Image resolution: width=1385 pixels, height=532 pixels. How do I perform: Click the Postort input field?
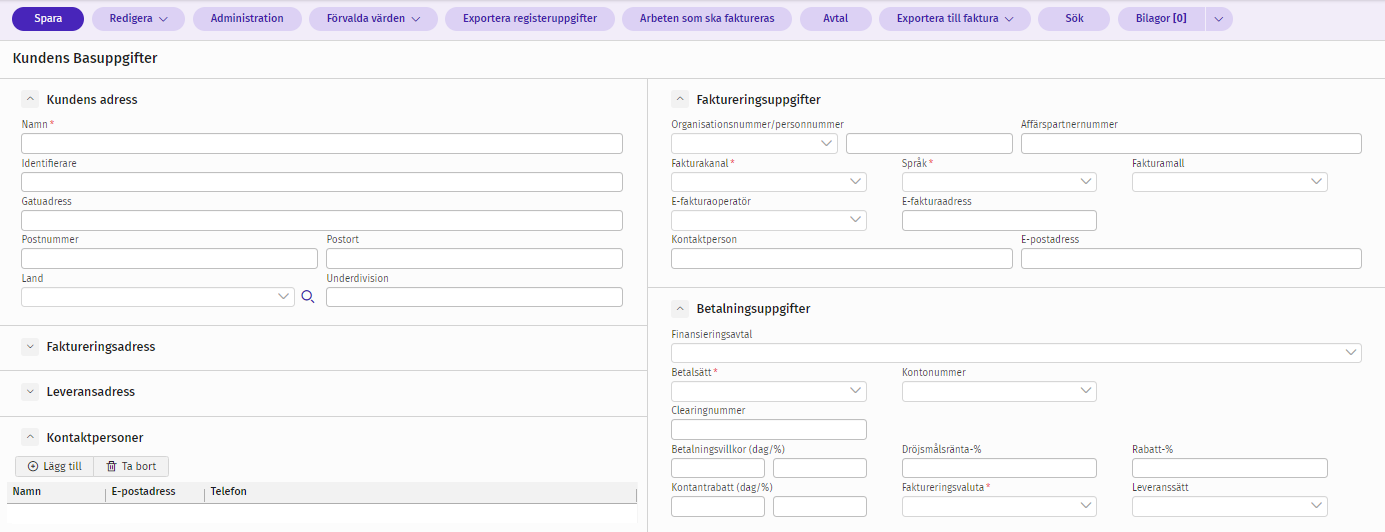474,258
